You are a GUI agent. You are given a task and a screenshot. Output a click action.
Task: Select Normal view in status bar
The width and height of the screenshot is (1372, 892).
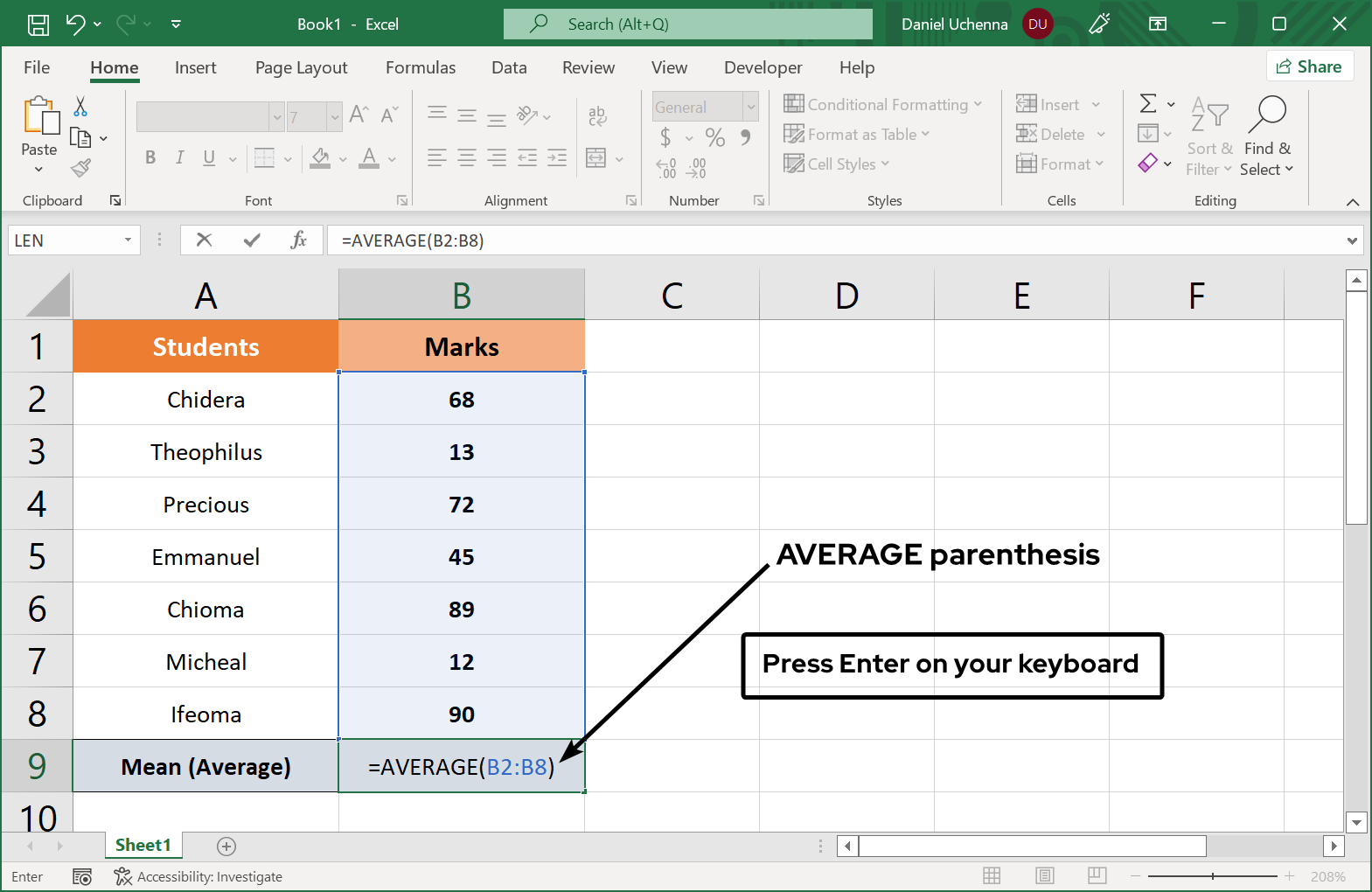[x=992, y=876]
